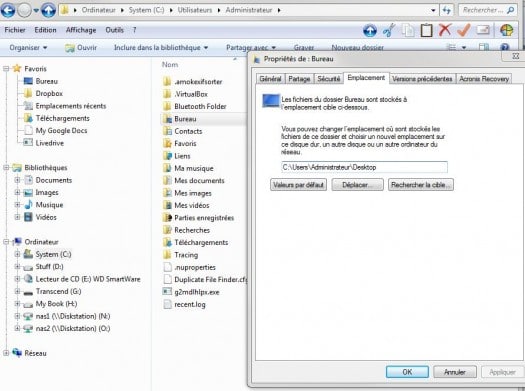
Task: Collapse the Ordinateur tree section
Action: pos(6,242)
